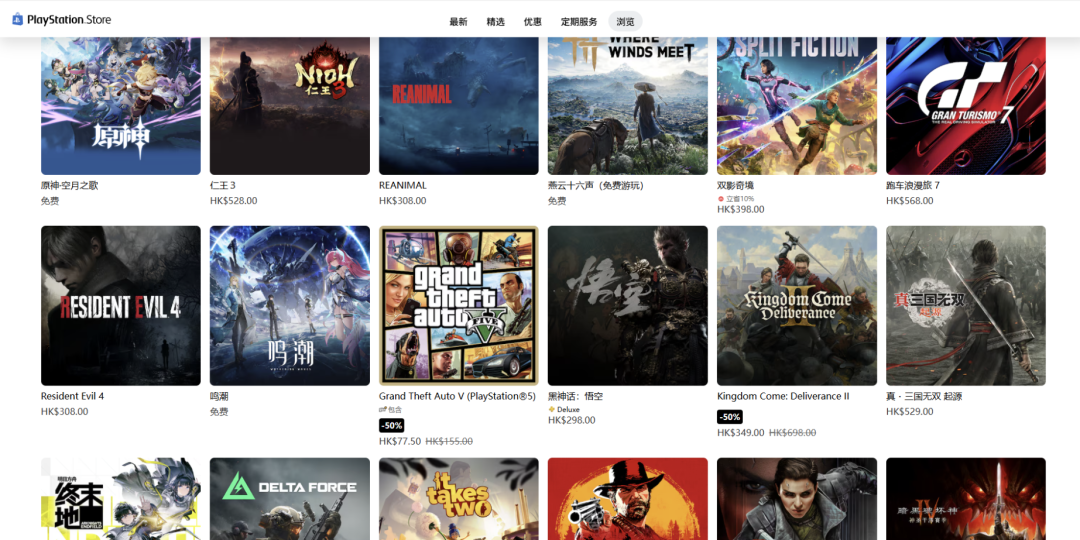Open the 定期服务 subscriptions tab
The width and height of the screenshot is (1080, 540).
[x=579, y=21]
